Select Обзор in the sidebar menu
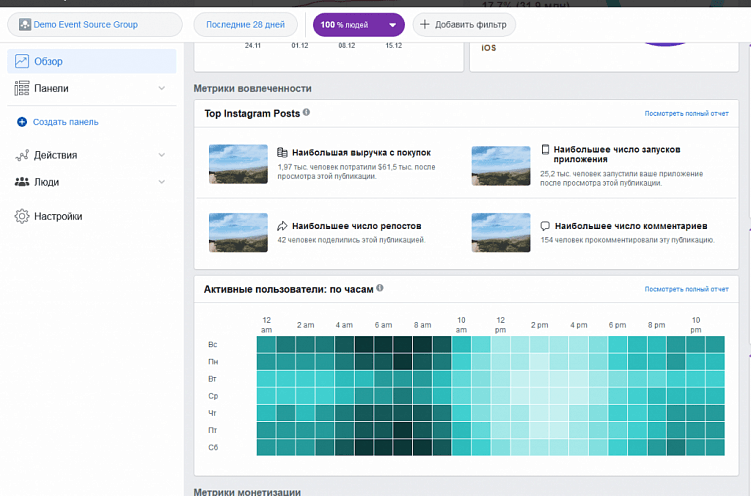The height and width of the screenshot is (496, 751). (x=49, y=62)
